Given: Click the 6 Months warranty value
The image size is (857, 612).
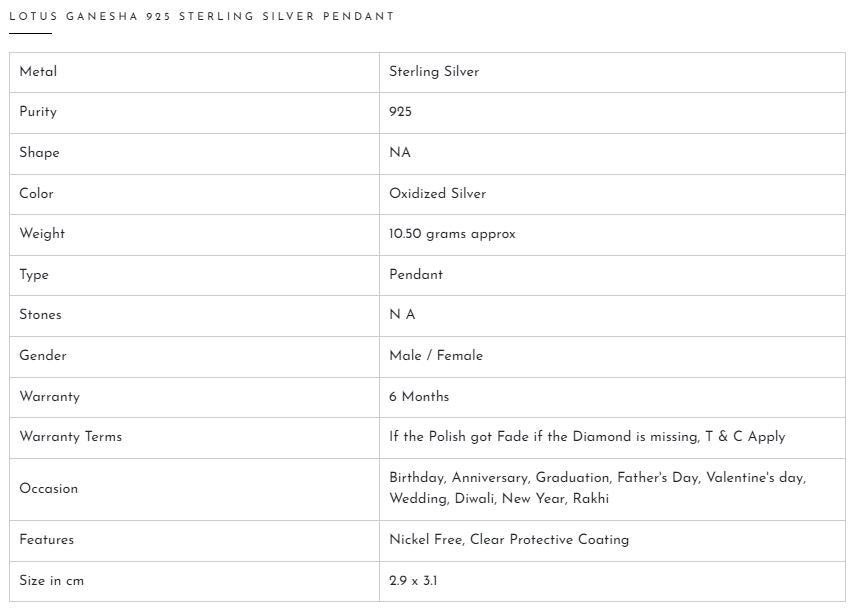Looking at the screenshot, I should coord(419,396).
